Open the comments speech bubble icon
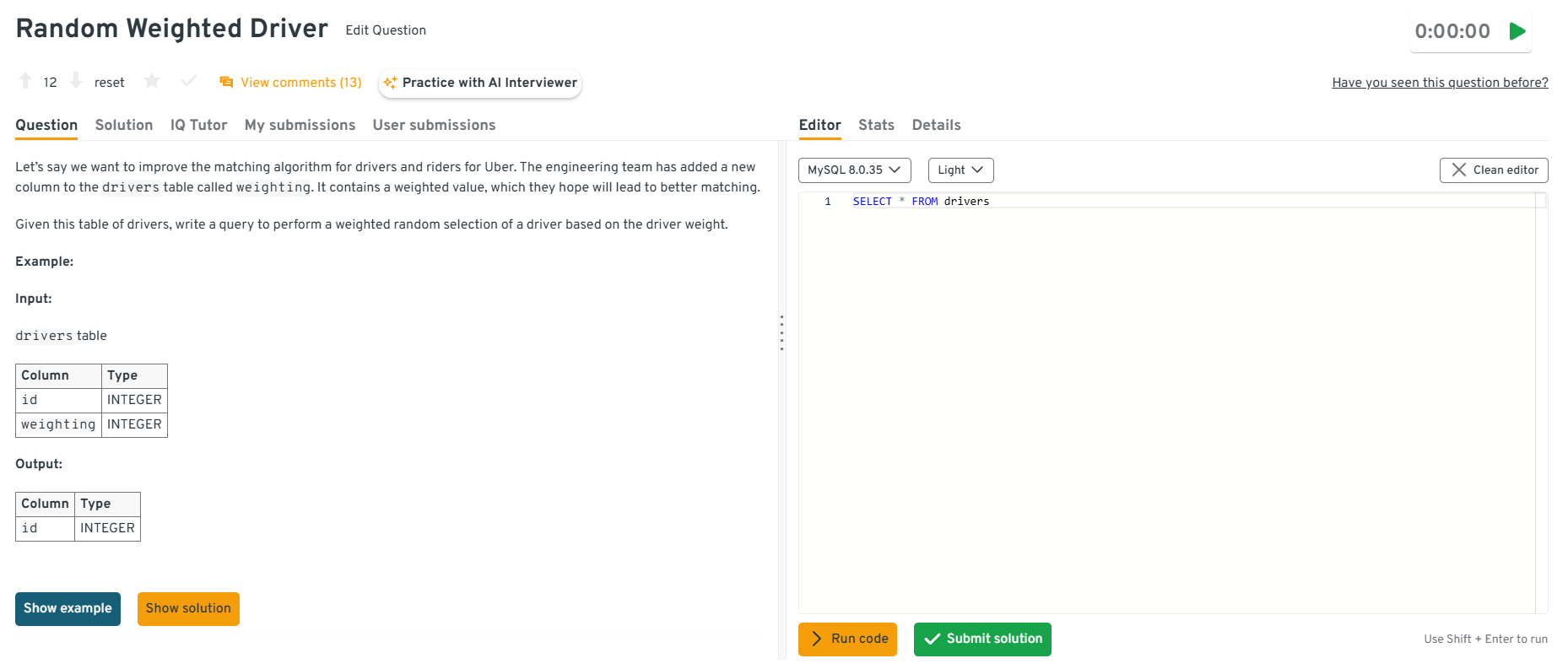1568x669 pixels. click(226, 83)
